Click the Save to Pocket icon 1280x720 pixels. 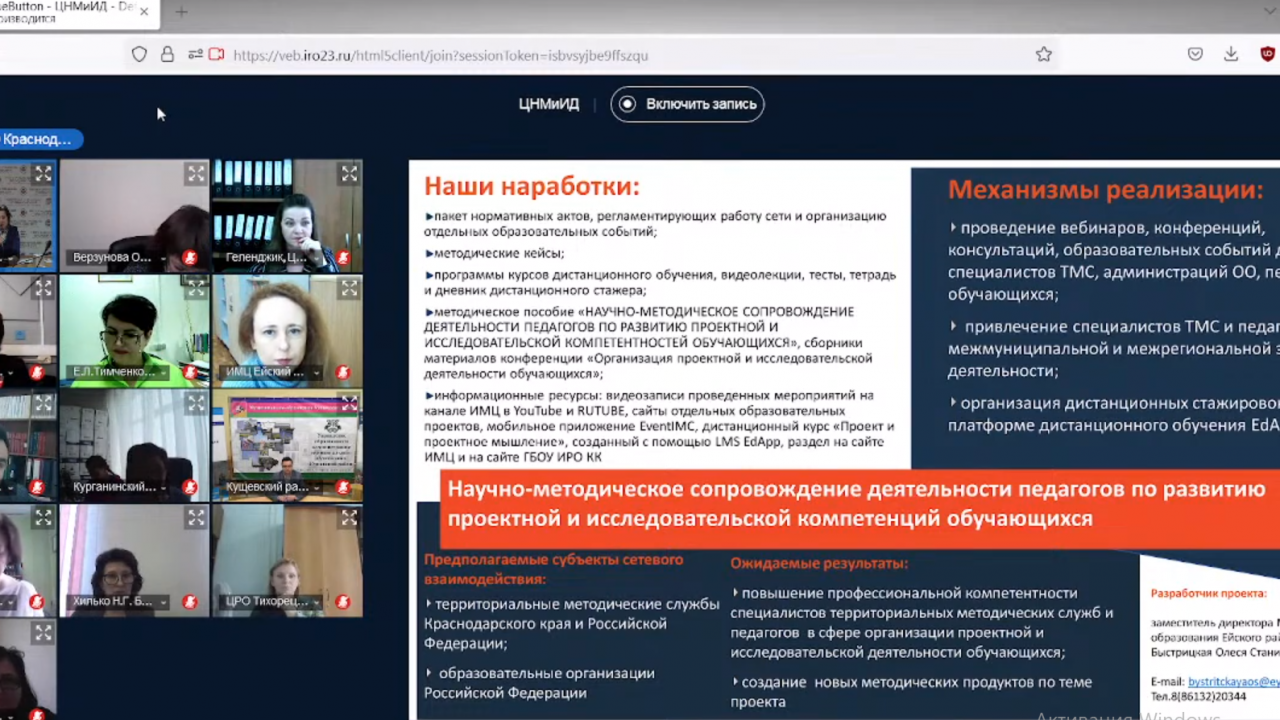click(1195, 55)
